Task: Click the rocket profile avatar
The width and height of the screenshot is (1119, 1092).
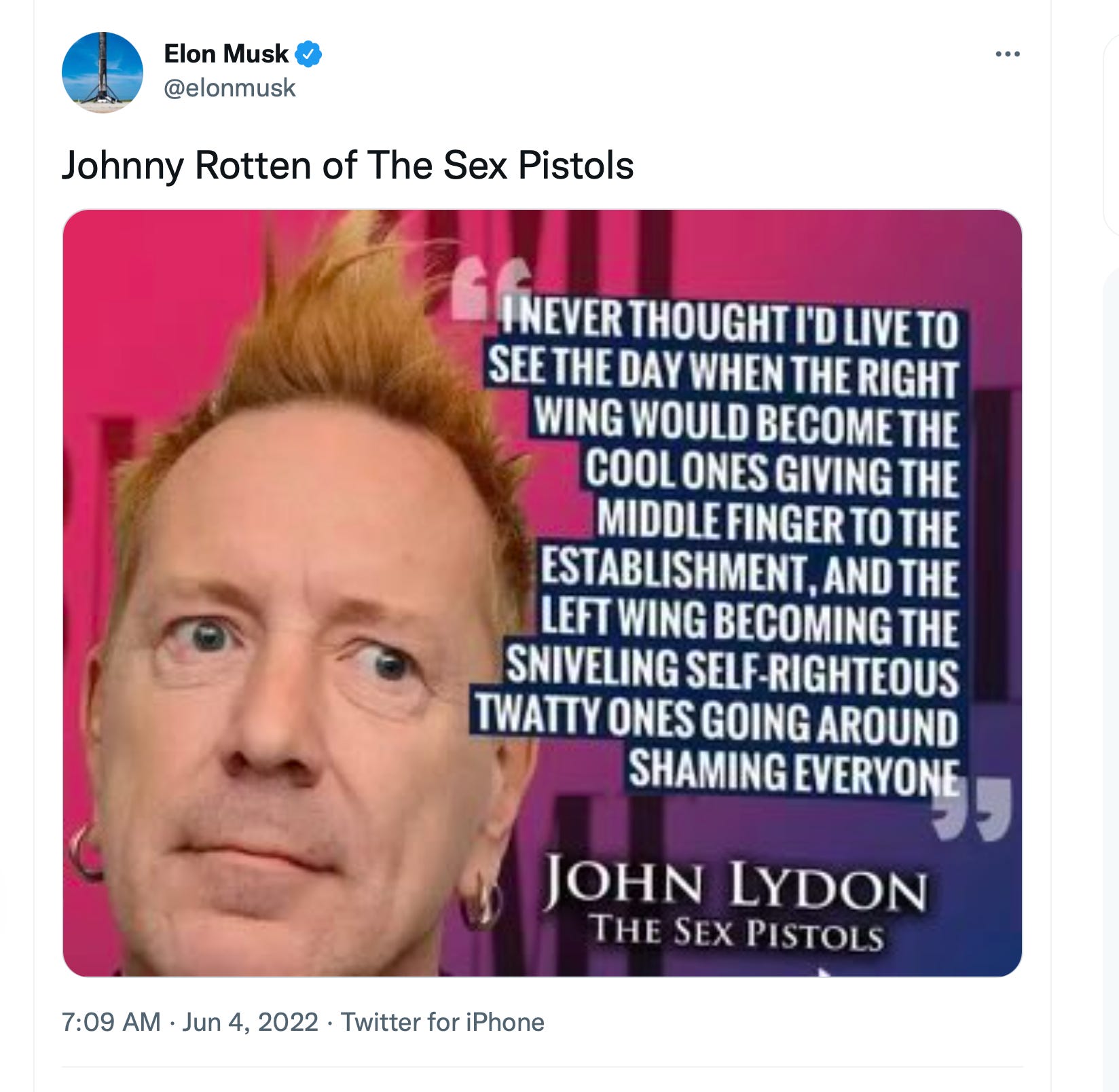Action: (103, 72)
